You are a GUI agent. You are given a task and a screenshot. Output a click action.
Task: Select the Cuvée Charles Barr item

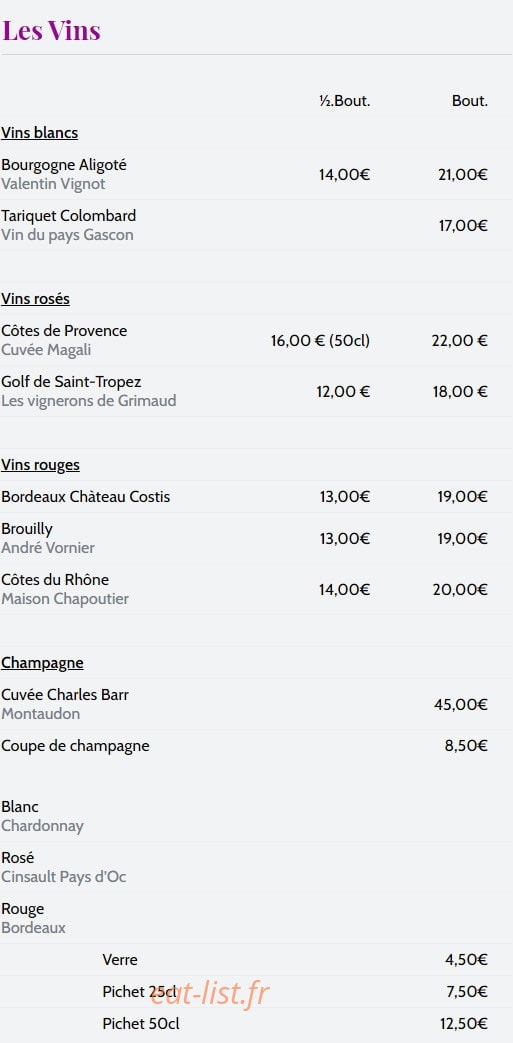click(65, 695)
